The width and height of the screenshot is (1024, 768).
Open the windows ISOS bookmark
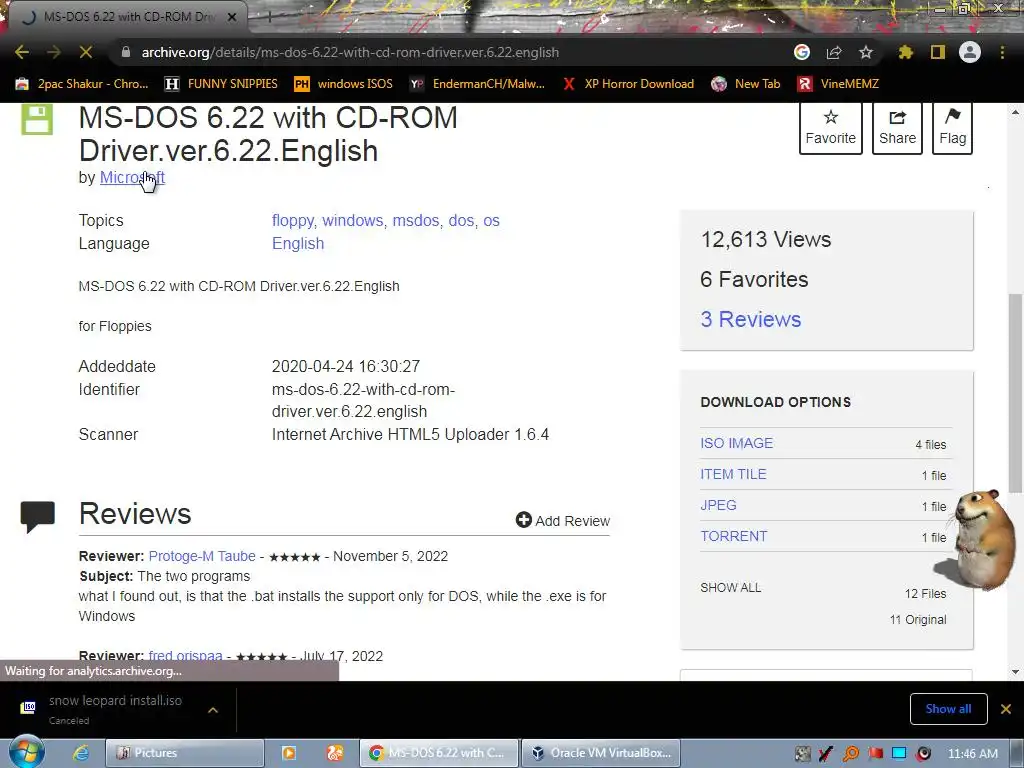(344, 84)
